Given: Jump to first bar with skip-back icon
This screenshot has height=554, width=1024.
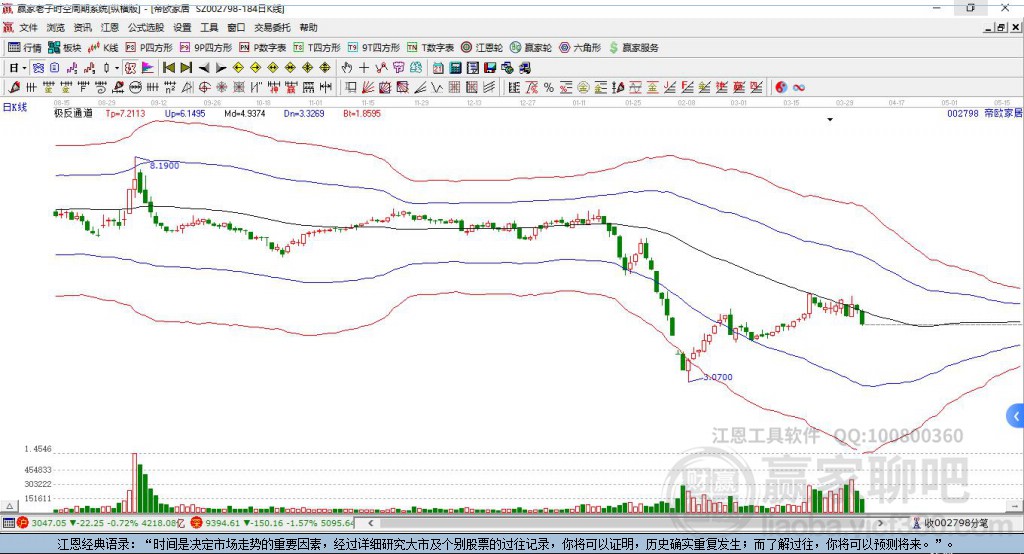Looking at the screenshot, I should click(x=168, y=68).
